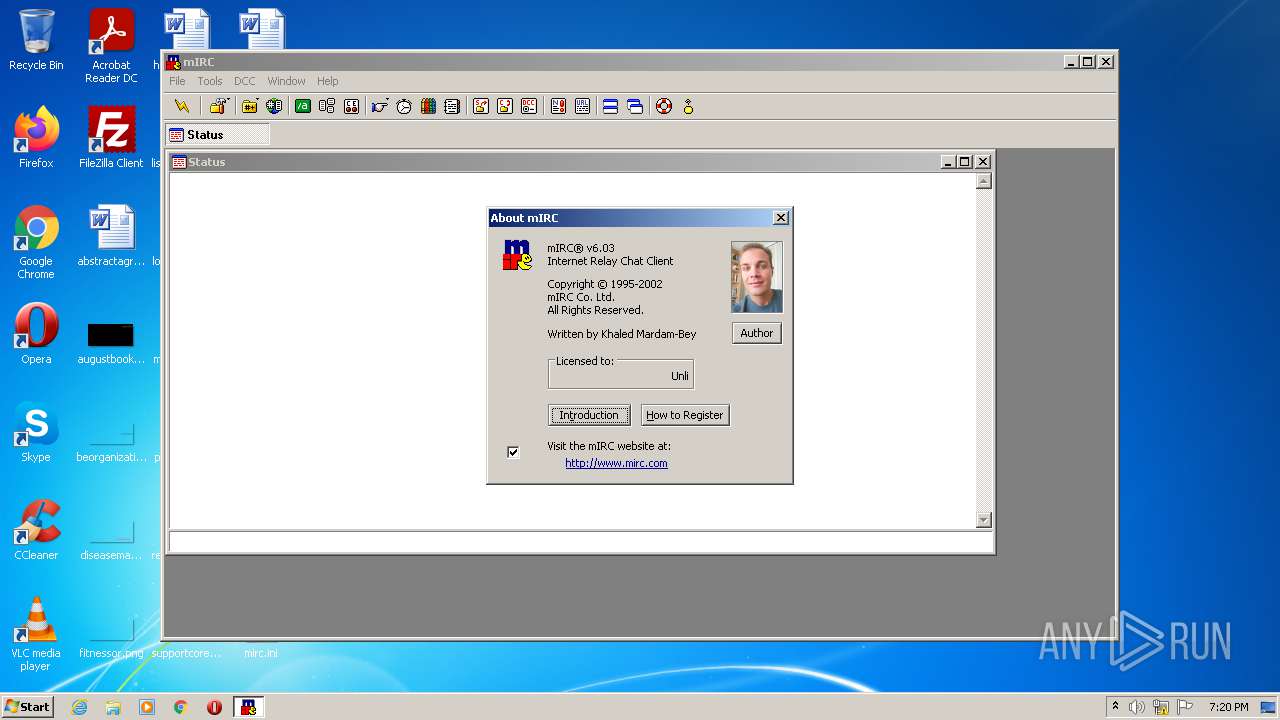Click the How to Register button
Screen dimensions: 1280x720
tap(684, 415)
